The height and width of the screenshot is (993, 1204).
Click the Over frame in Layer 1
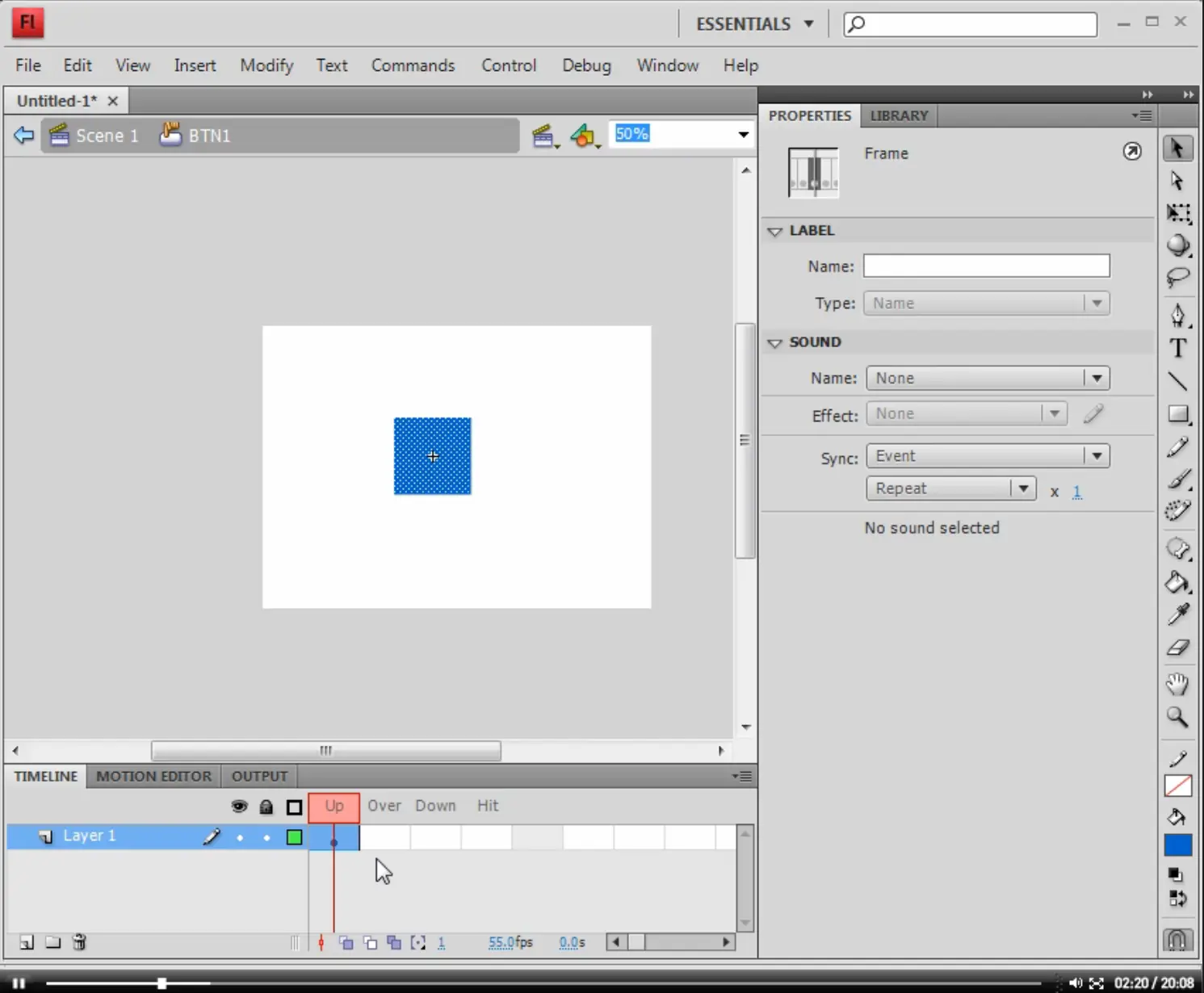coord(384,837)
